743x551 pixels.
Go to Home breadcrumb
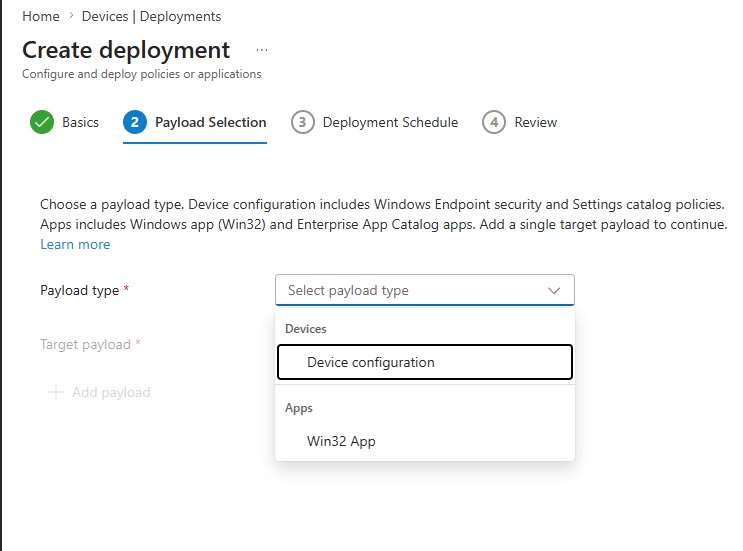click(x=41, y=17)
